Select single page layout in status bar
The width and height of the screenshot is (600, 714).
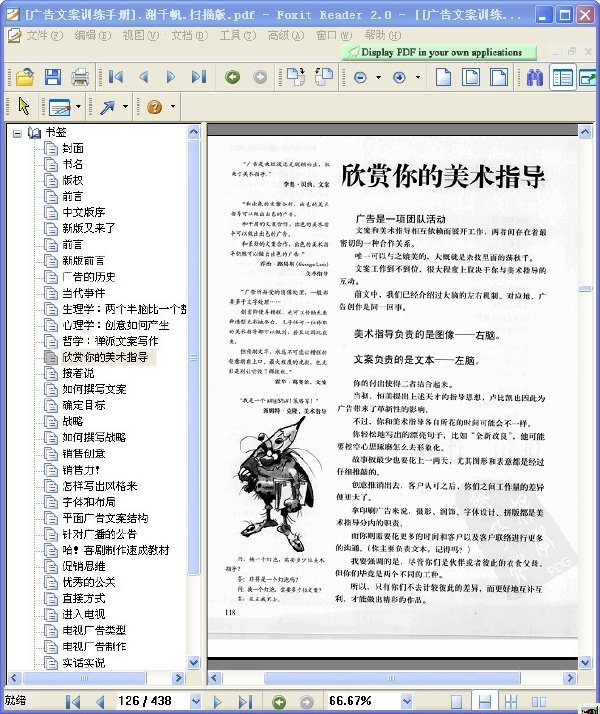click(x=456, y=702)
